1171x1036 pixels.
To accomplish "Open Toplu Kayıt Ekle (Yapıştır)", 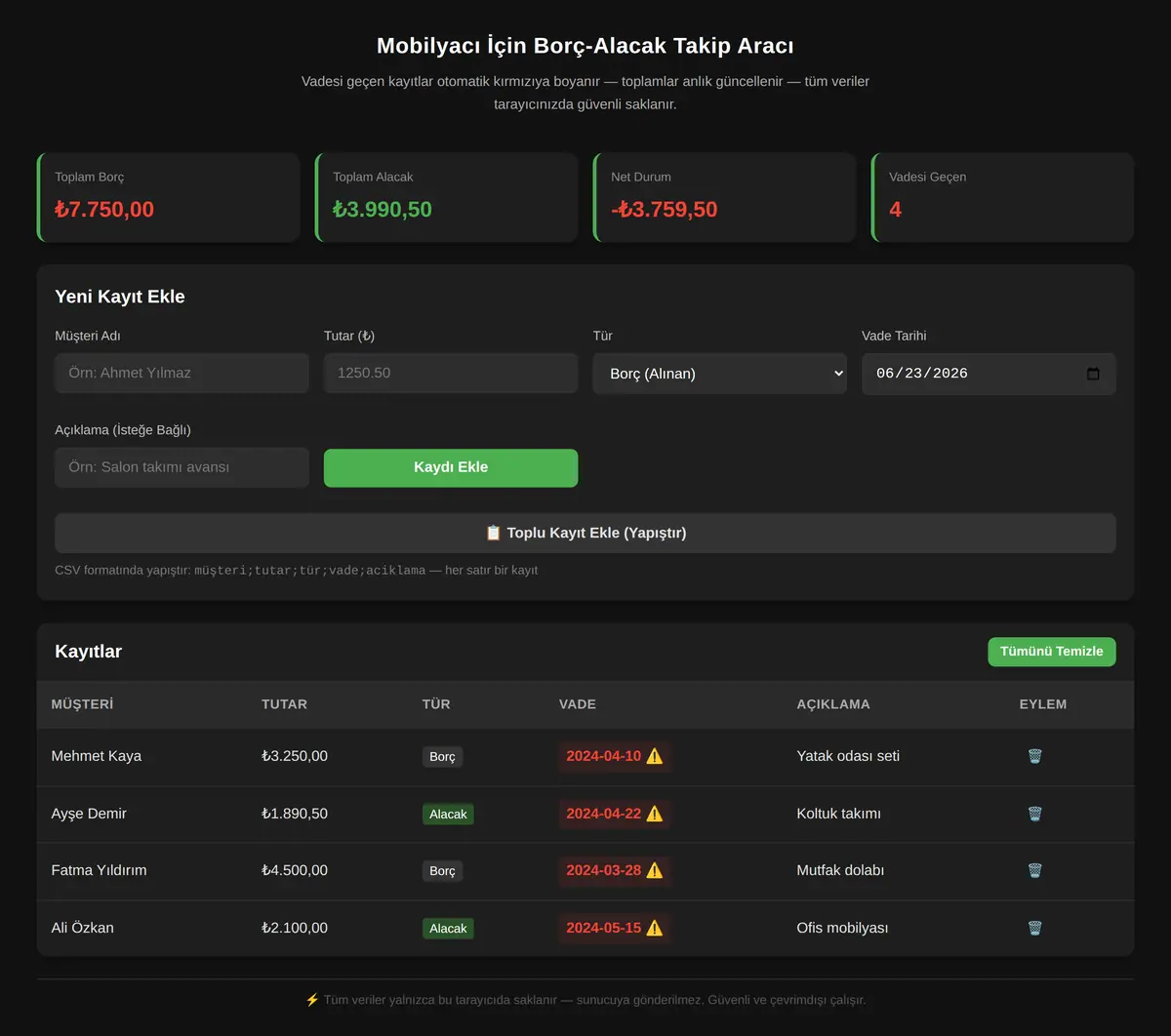I will click(585, 533).
